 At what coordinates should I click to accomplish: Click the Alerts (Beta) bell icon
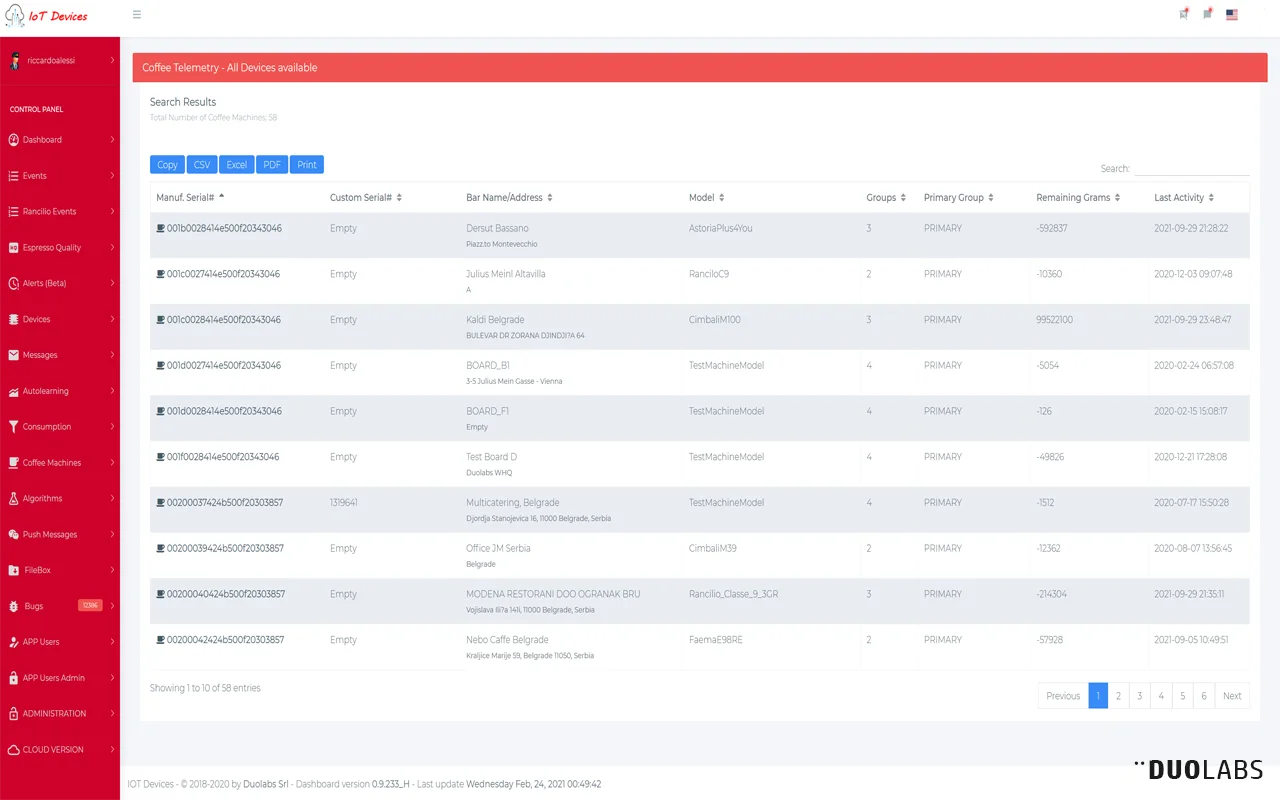click(14, 284)
